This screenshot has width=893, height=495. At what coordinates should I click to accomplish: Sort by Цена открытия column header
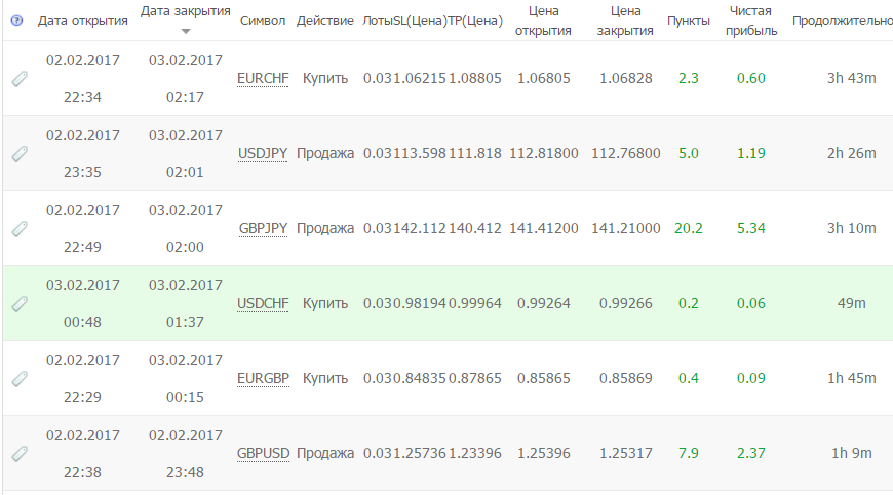click(543, 21)
